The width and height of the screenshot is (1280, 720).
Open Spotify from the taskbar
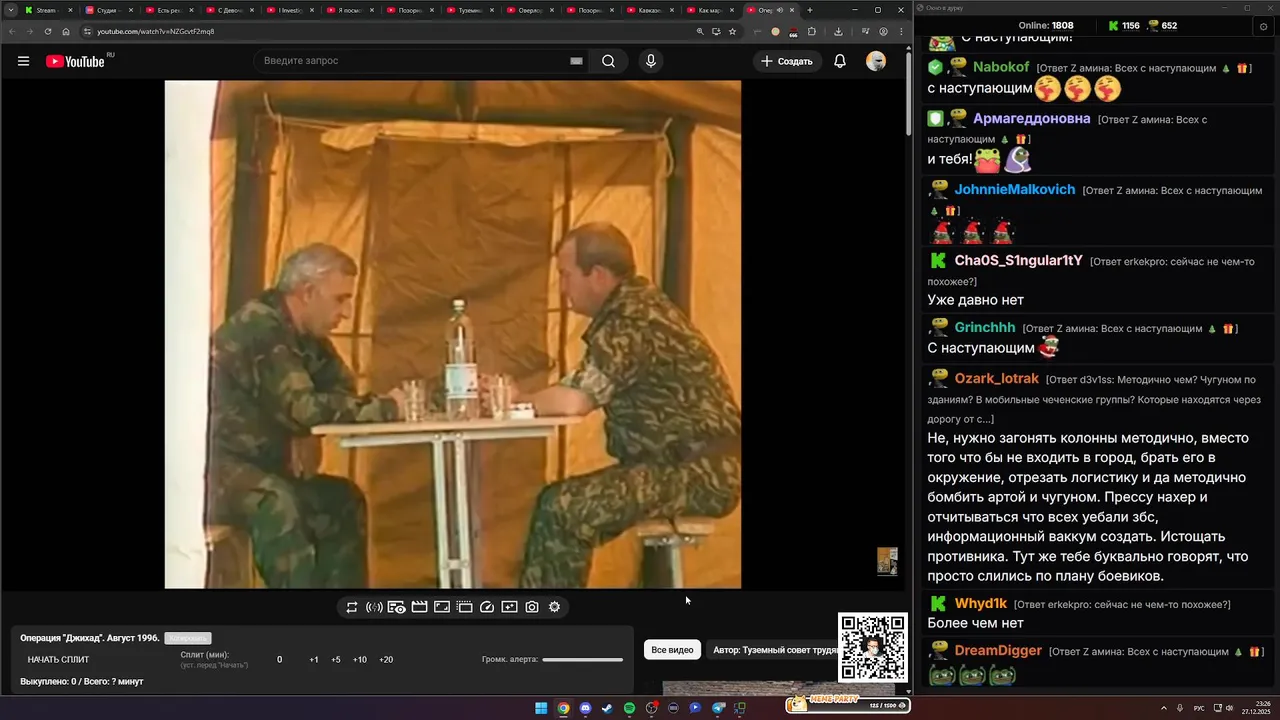pos(629,708)
